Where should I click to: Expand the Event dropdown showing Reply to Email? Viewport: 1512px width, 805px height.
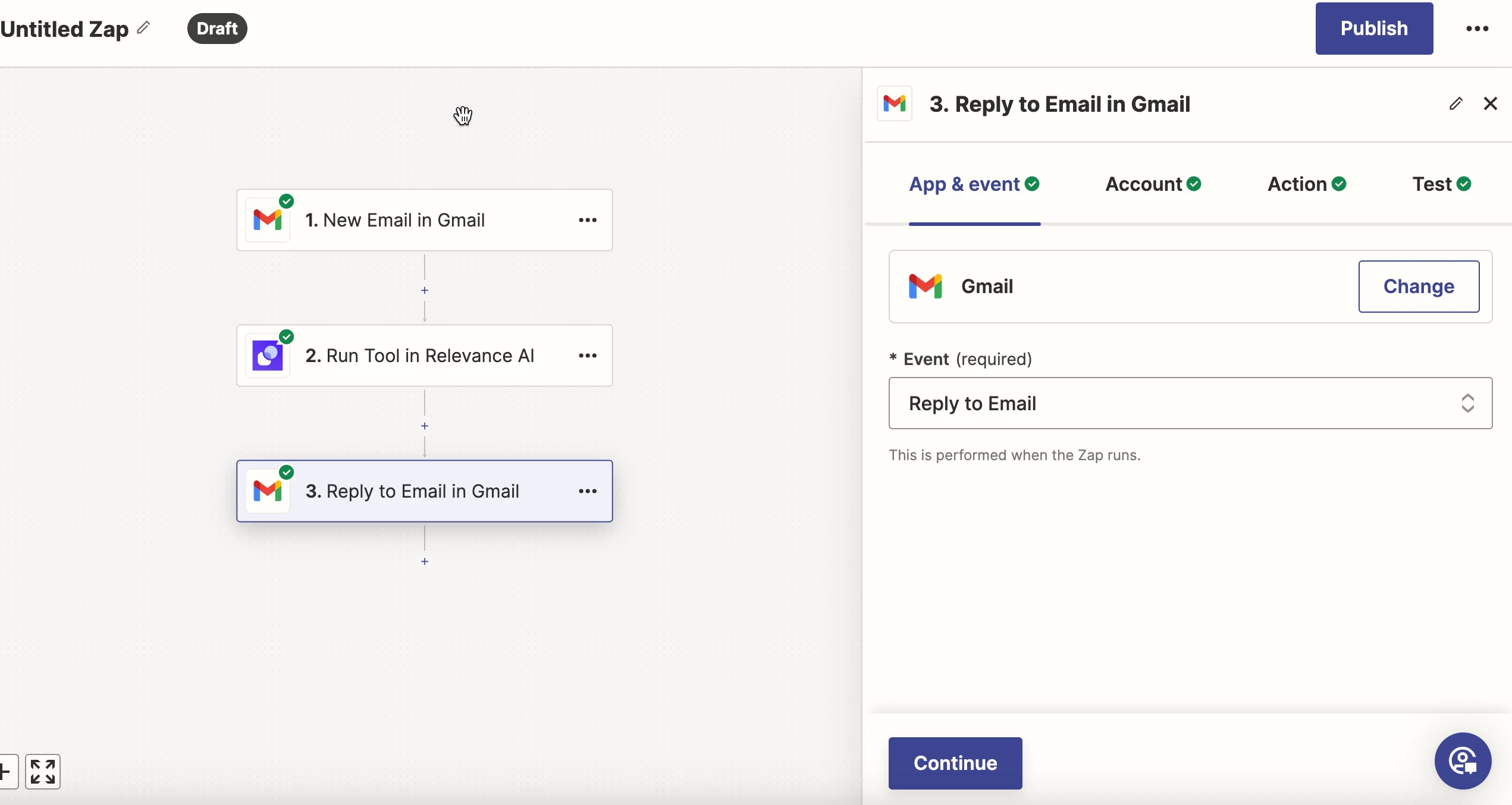[1190, 403]
